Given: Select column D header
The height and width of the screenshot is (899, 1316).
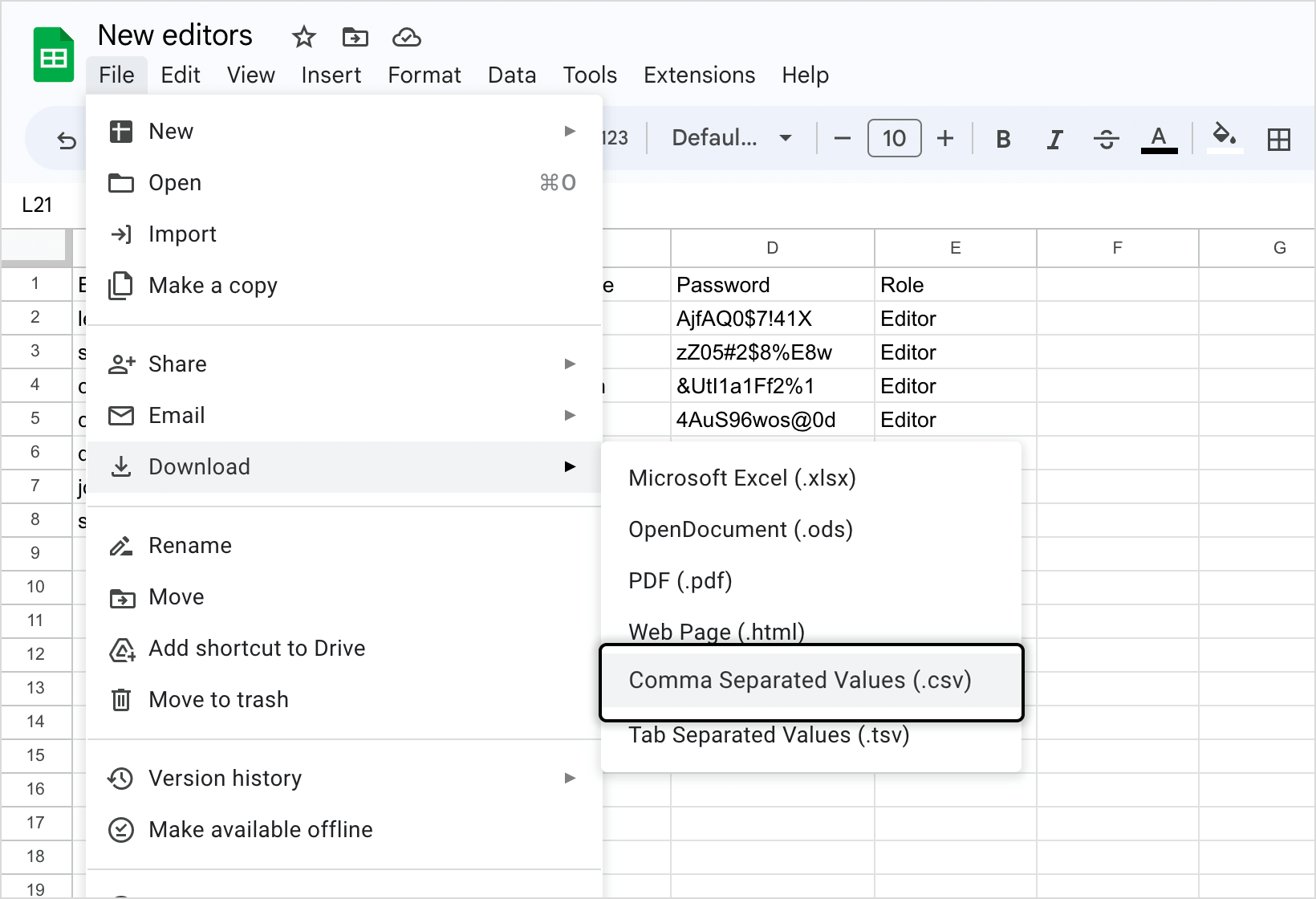Looking at the screenshot, I should coord(772,248).
